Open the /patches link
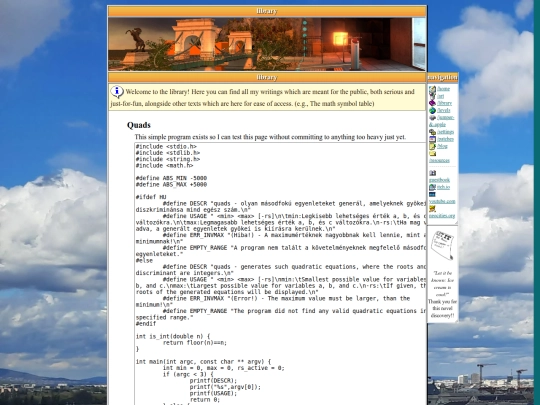 click(x=445, y=139)
